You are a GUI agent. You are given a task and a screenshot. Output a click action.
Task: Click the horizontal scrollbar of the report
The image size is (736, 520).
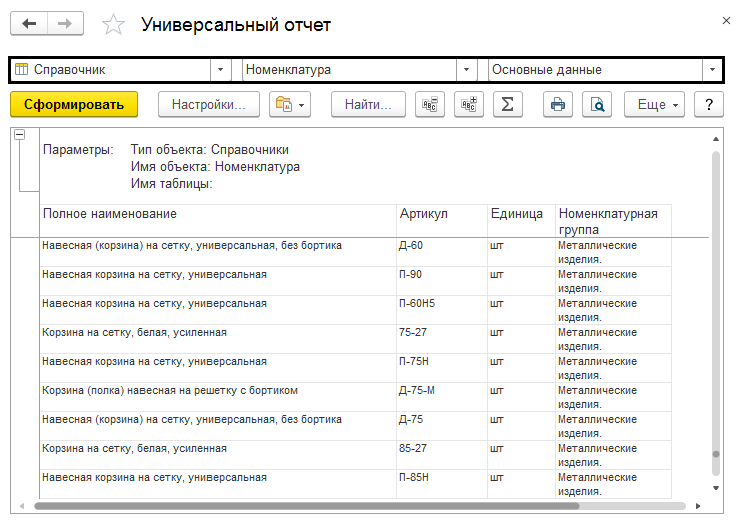coord(360,506)
